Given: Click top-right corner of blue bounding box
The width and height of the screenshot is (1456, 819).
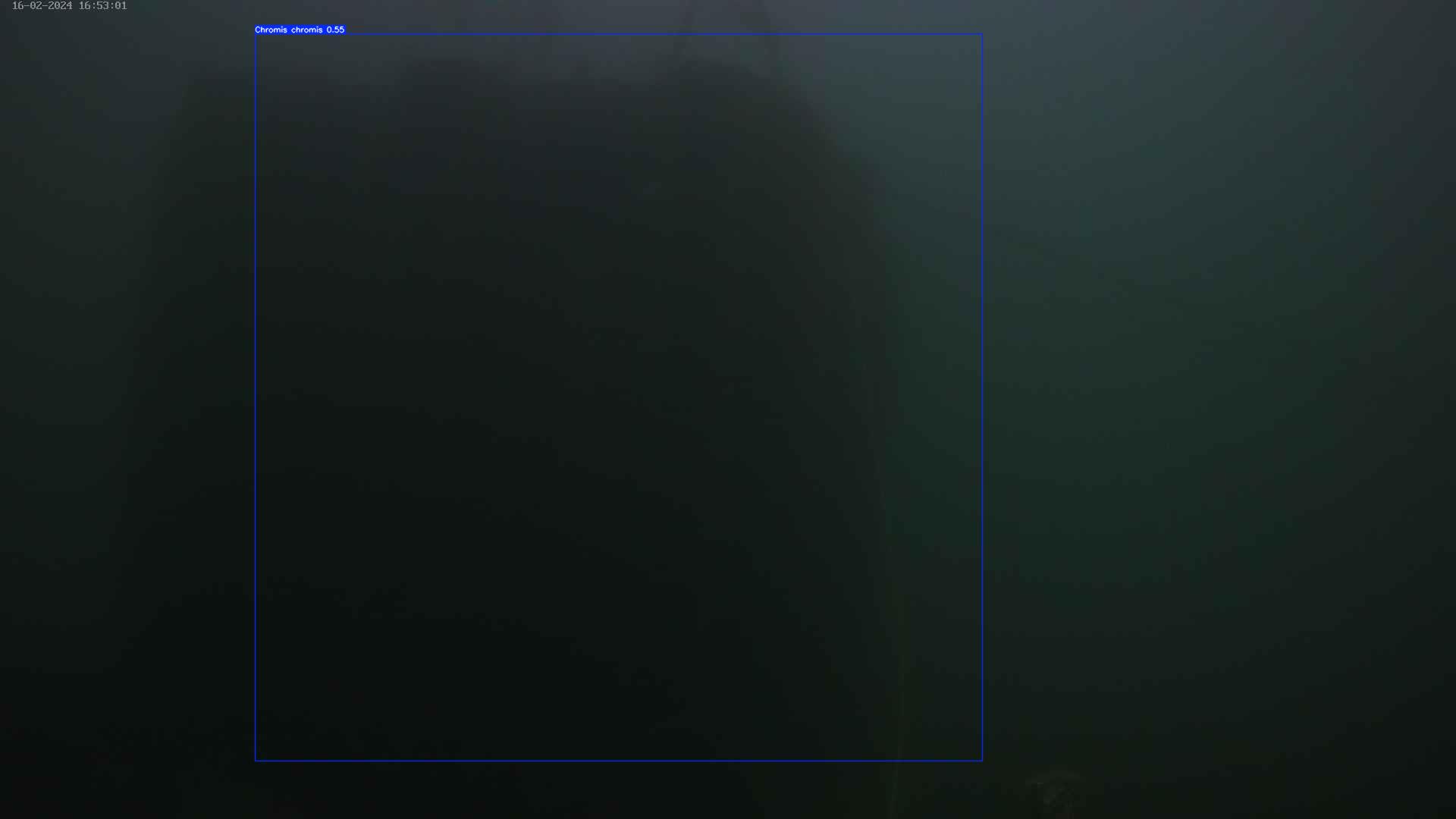Looking at the screenshot, I should (982, 34).
